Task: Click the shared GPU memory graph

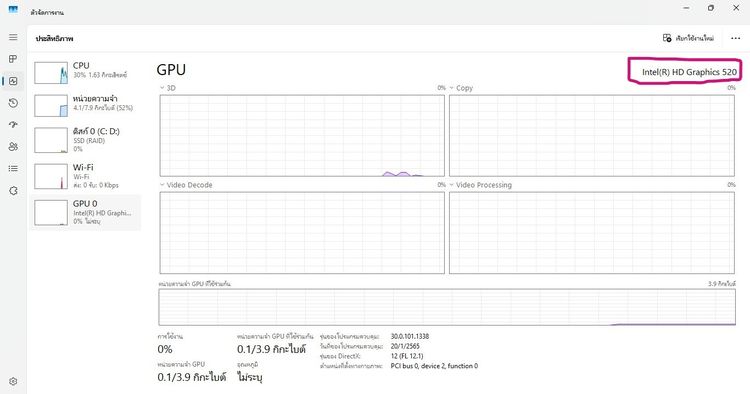Action: (447, 307)
